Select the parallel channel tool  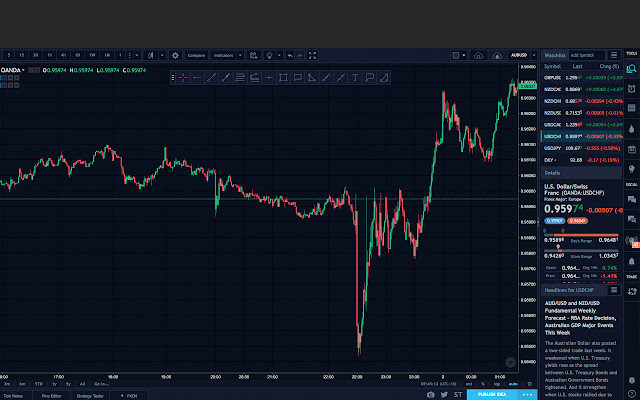(240, 78)
